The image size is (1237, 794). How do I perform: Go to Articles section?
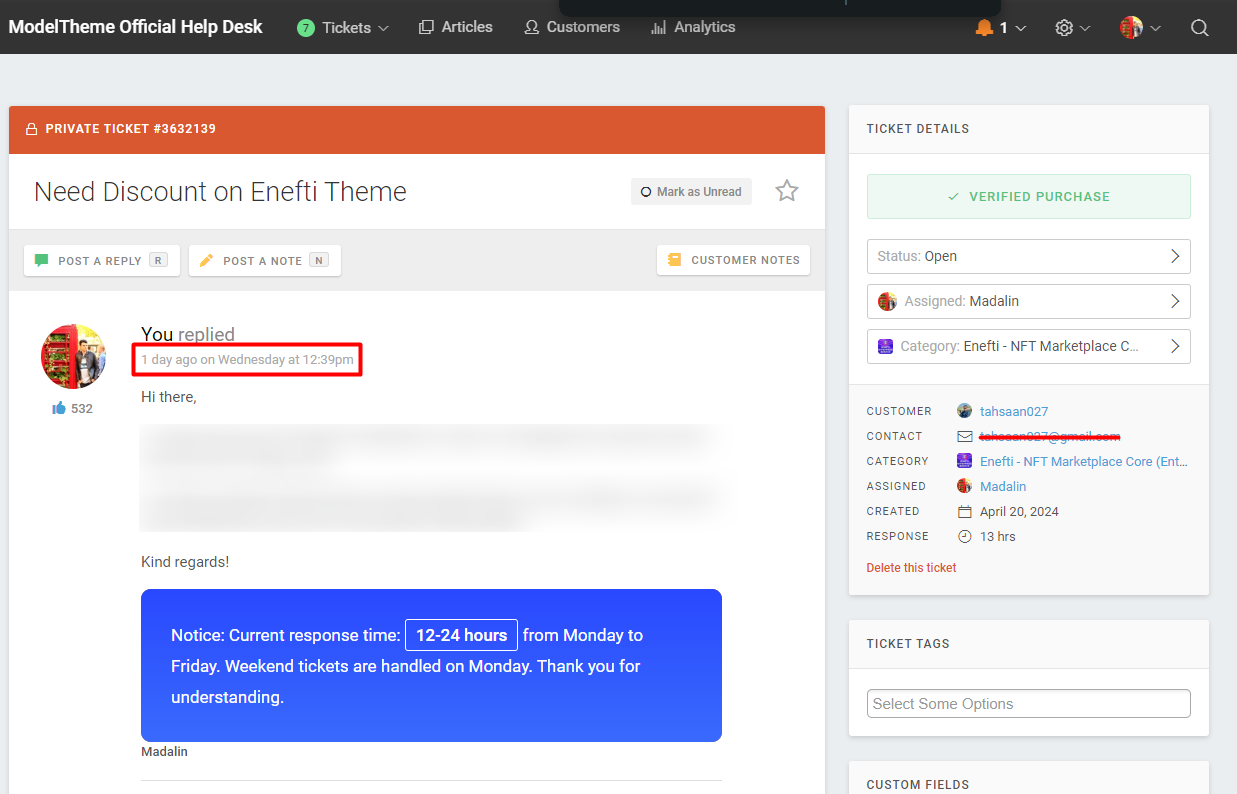pos(456,27)
